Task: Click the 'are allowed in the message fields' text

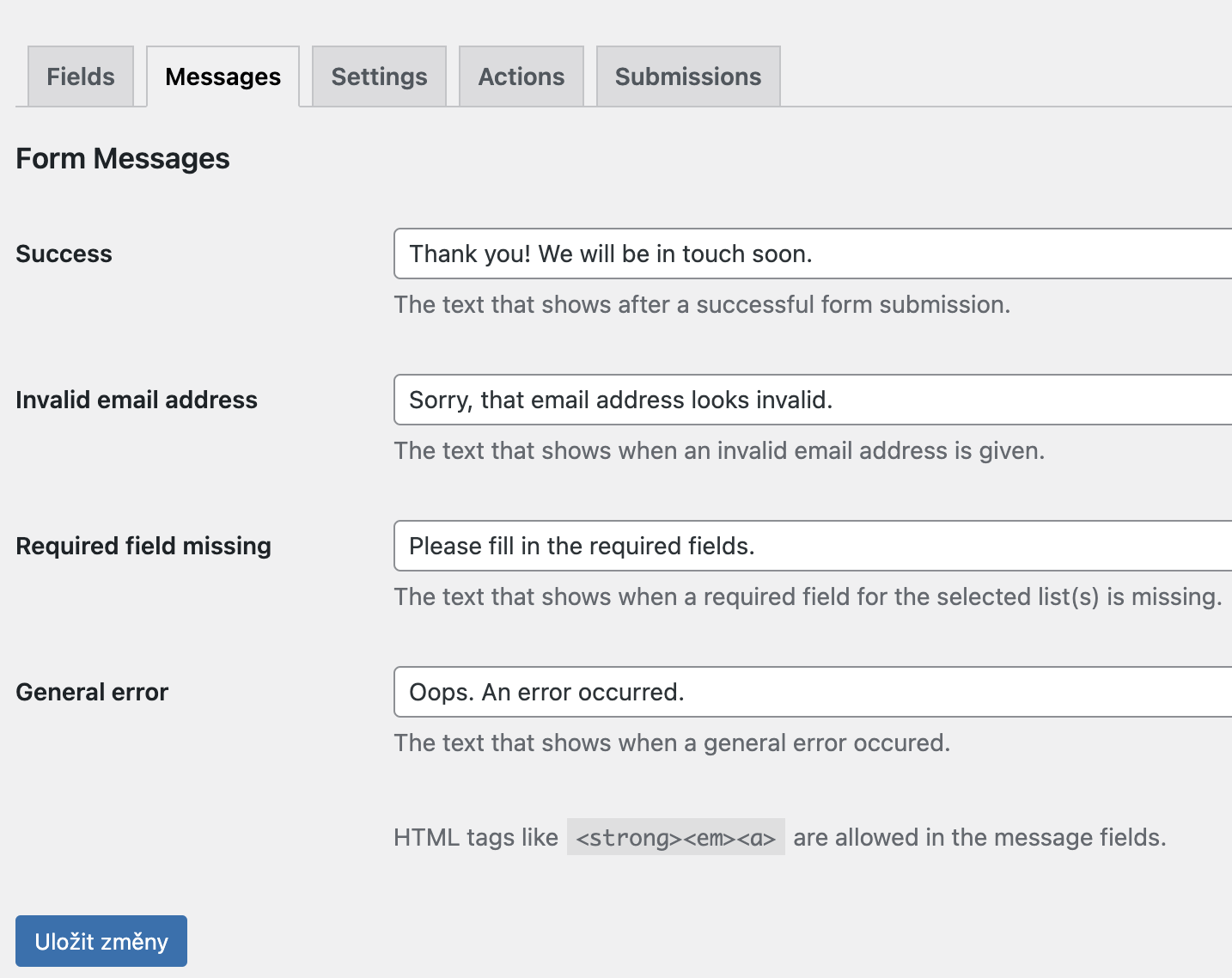Action: tap(979, 838)
